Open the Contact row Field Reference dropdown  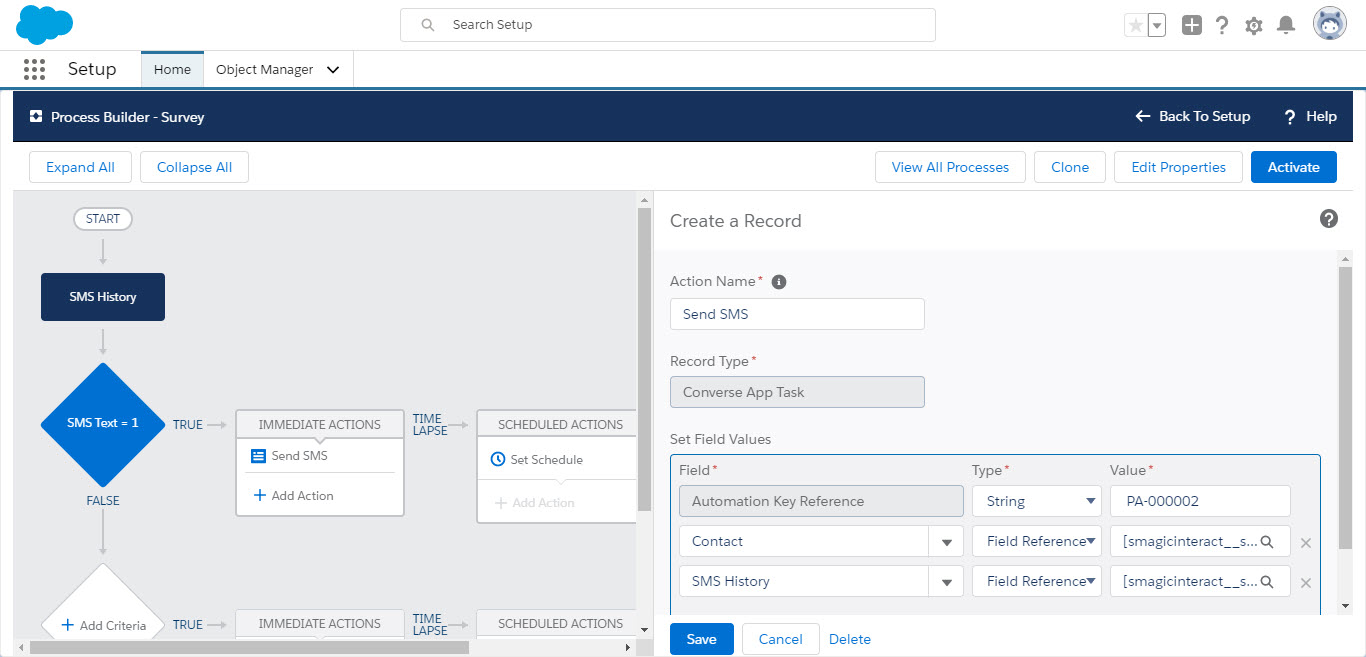coord(1036,541)
